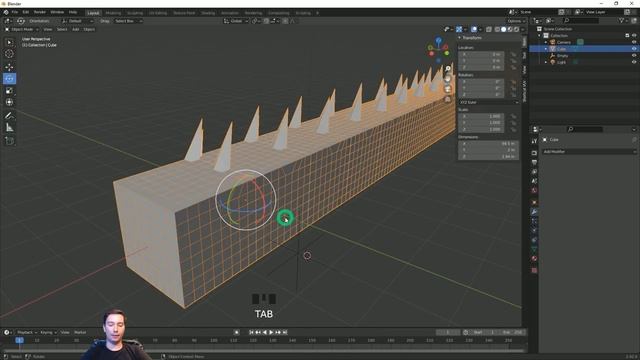Viewport: 640px width, 360px height.
Task: Open the XYZ Euler rotation mode dropdown
Action: 489,102
